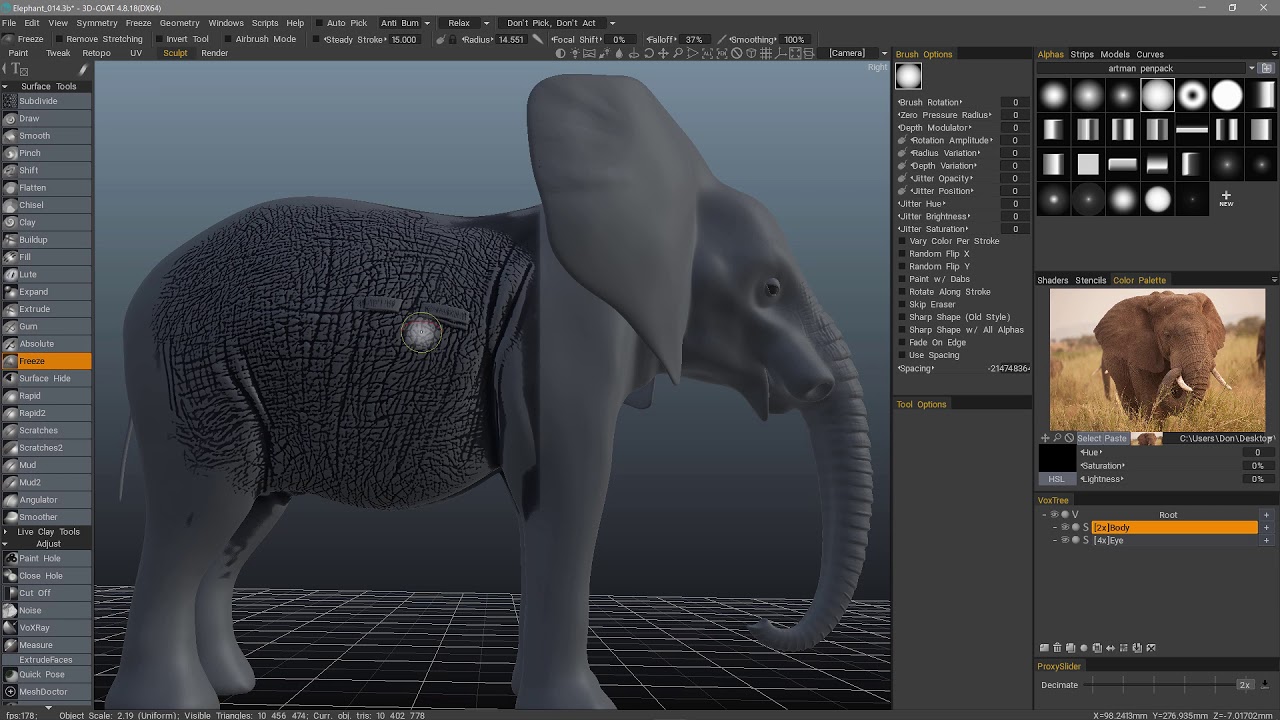Toggle the grid icon in viewport toolbar
Screen dimensions: 1280x720
point(766,53)
